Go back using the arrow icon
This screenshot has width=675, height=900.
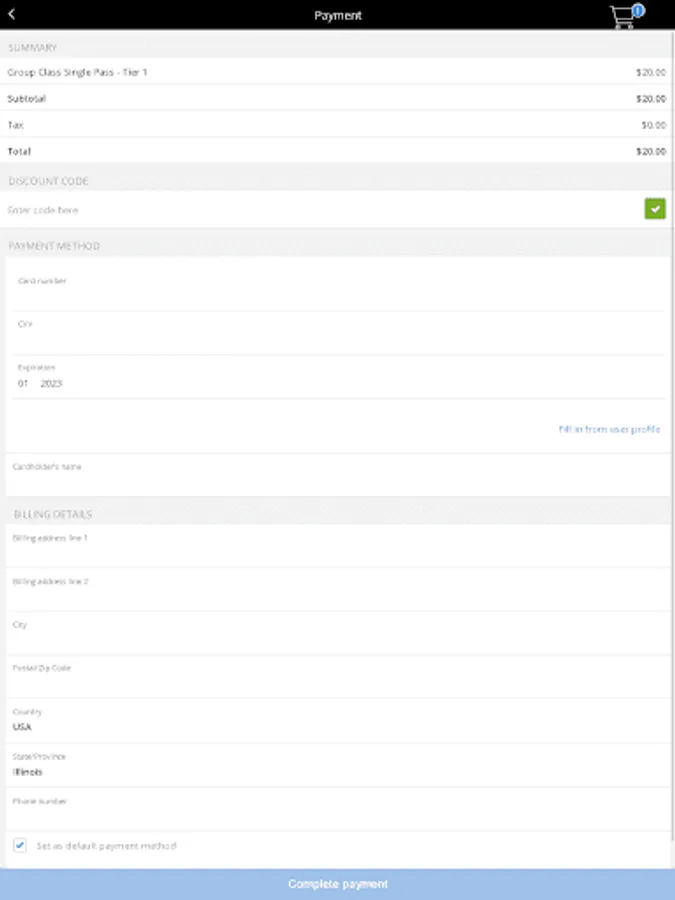coord(11,14)
